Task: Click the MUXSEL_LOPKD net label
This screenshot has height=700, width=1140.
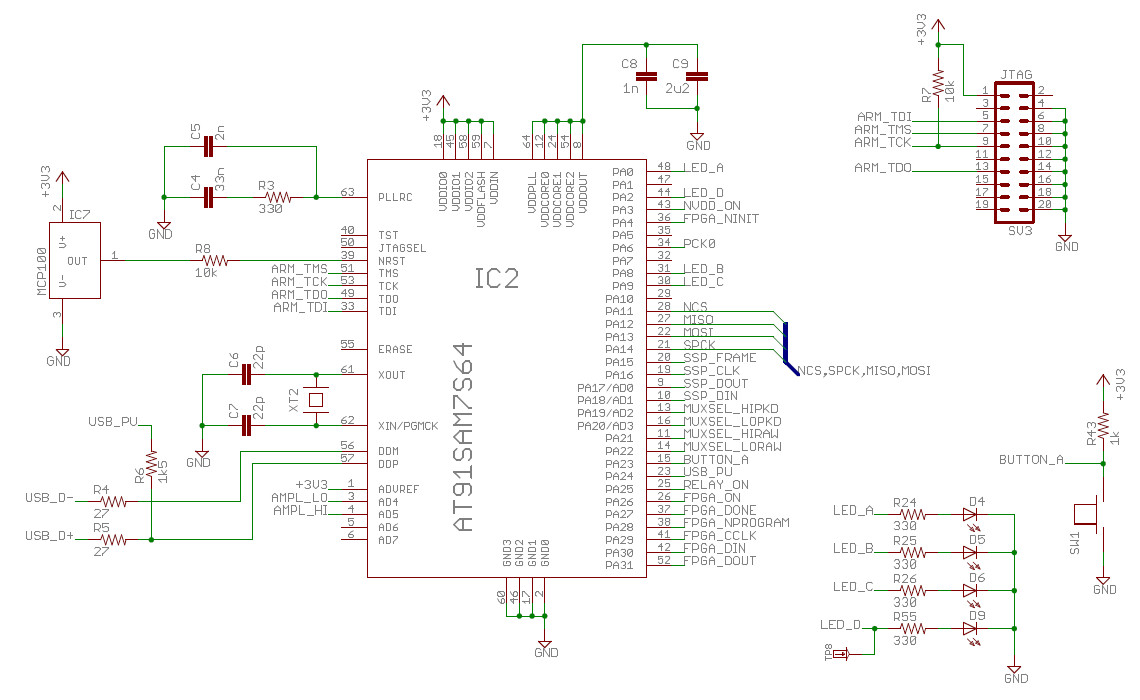Action: (732, 421)
